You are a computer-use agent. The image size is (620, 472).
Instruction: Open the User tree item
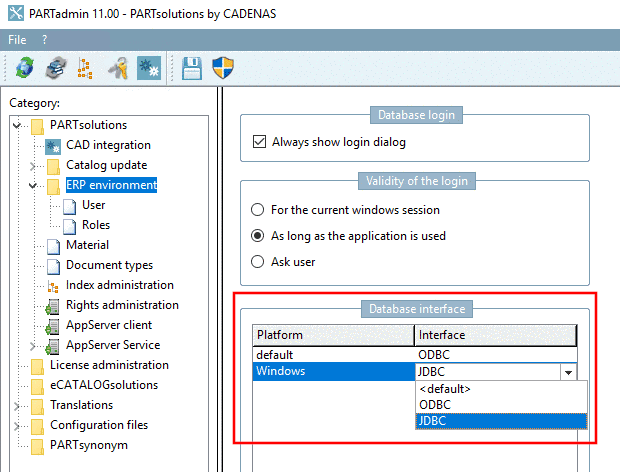coord(94,205)
